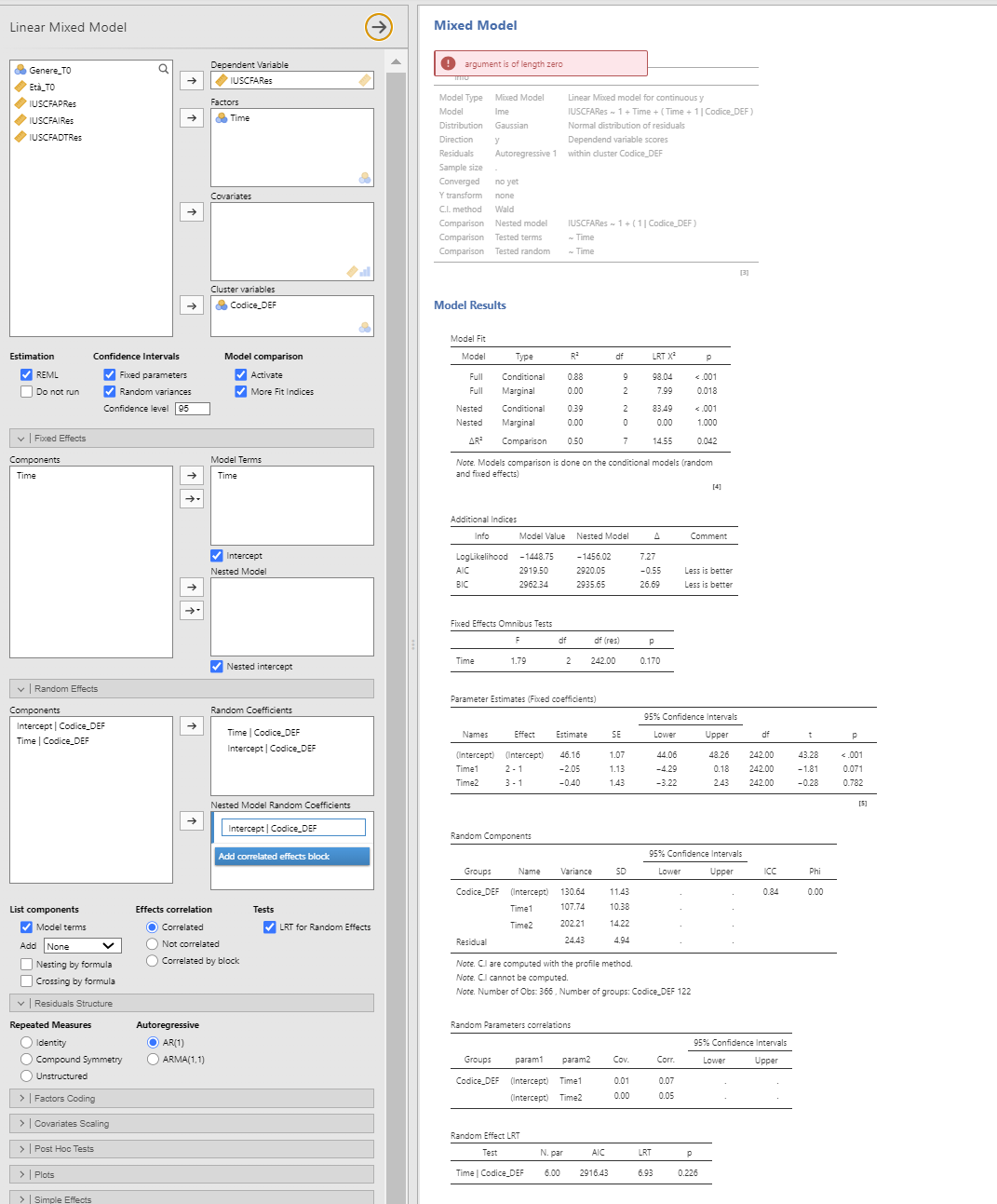Click the arrow beside the Covariates box
This screenshot has width=997, height=1204.
(x=191, y=211)
